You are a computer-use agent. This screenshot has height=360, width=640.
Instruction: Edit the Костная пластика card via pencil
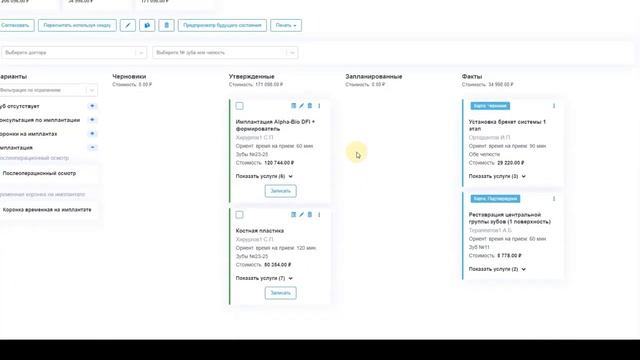point(301,215)
